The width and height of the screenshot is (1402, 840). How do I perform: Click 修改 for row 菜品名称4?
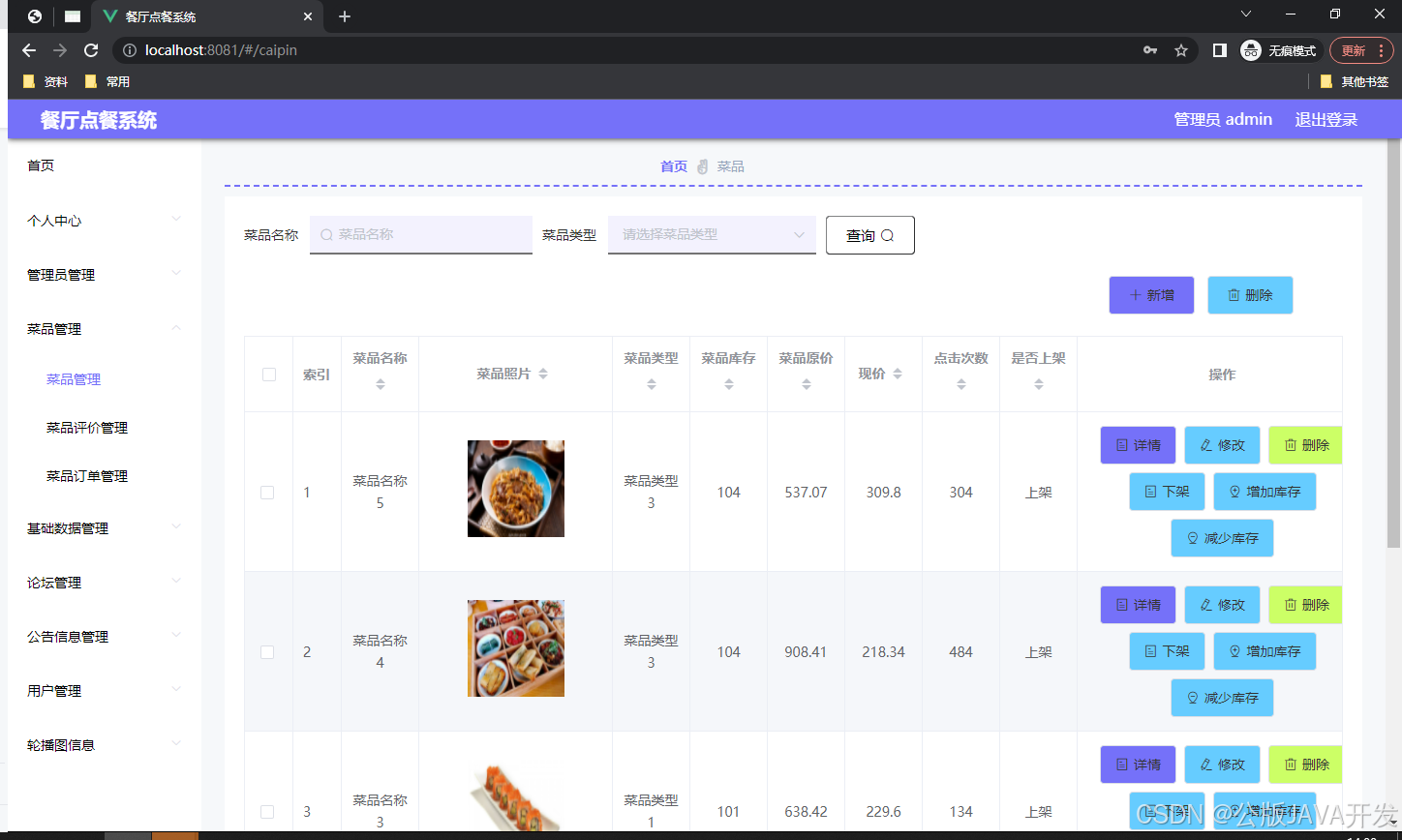tap(1222, 605)
